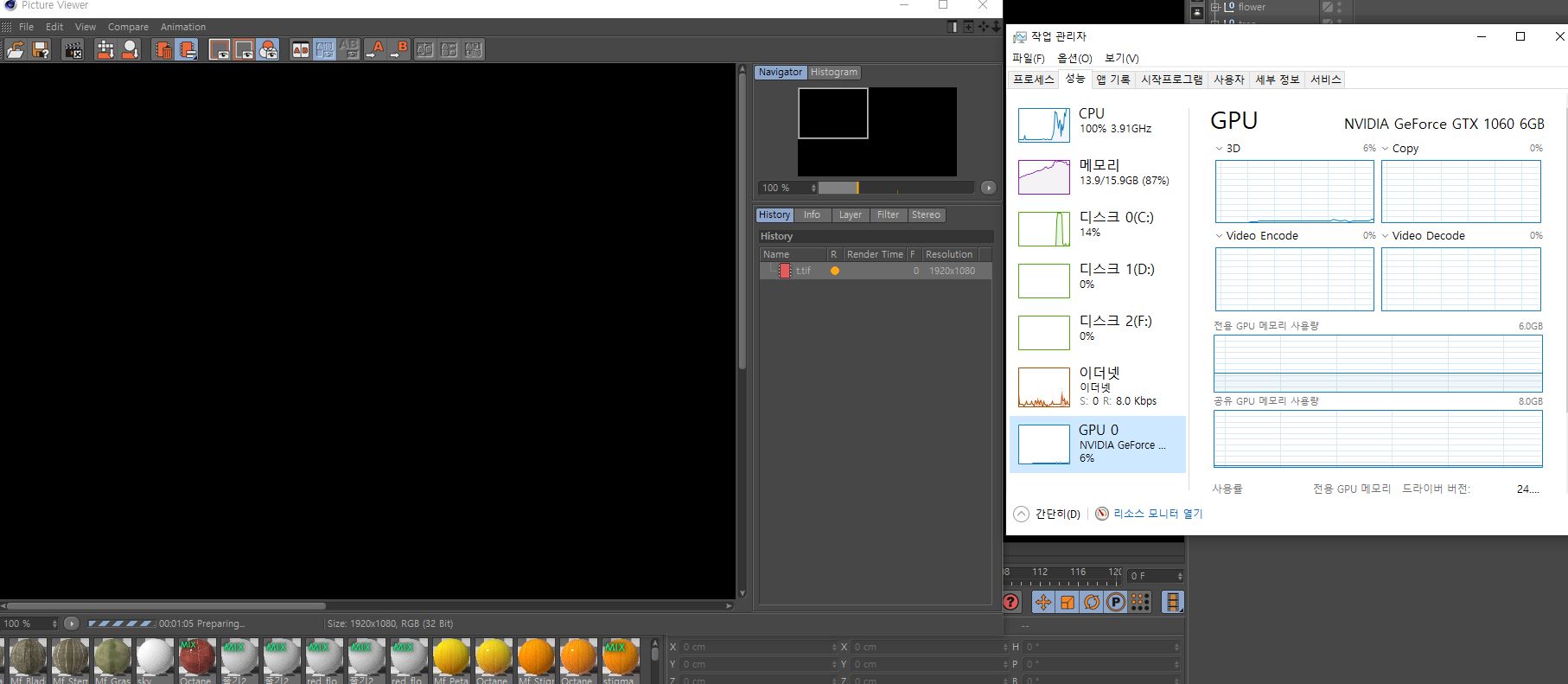The height and width of the screenshot is (684, 1568).
Task: Click the orange rotation keyframe icon
Action: 1092,603
